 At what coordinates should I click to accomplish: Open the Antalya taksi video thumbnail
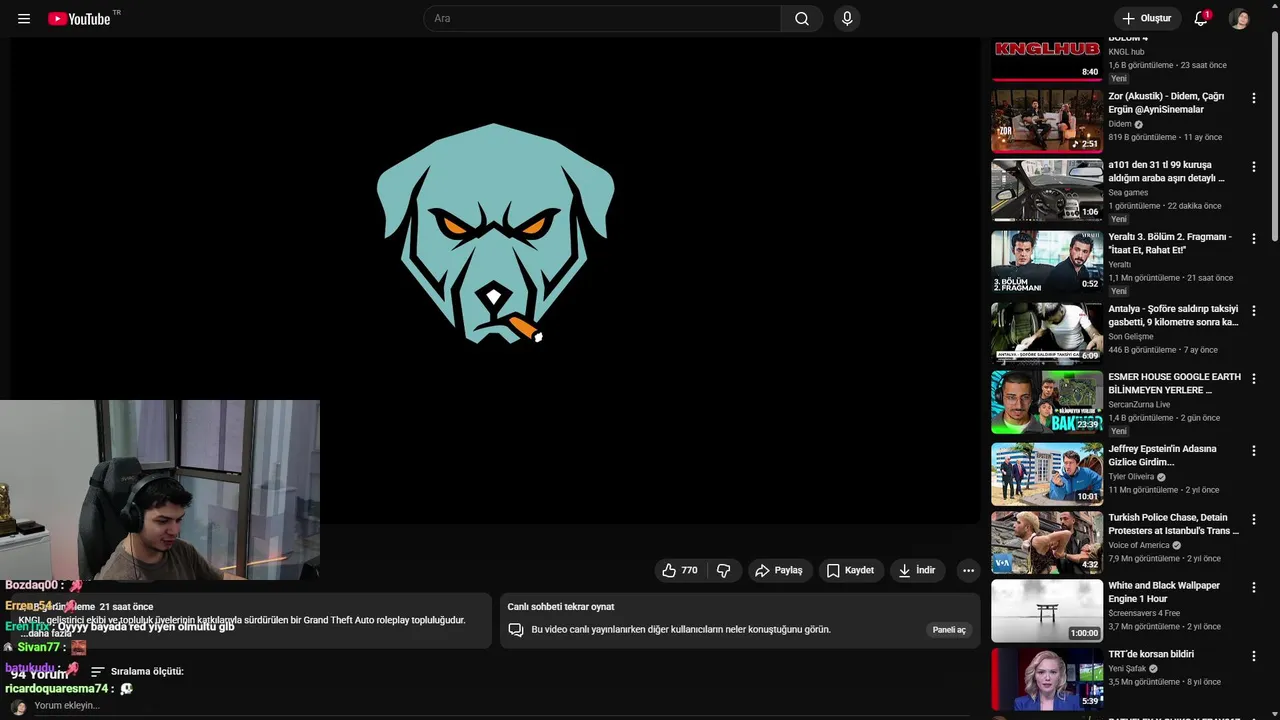point(1047,333)
